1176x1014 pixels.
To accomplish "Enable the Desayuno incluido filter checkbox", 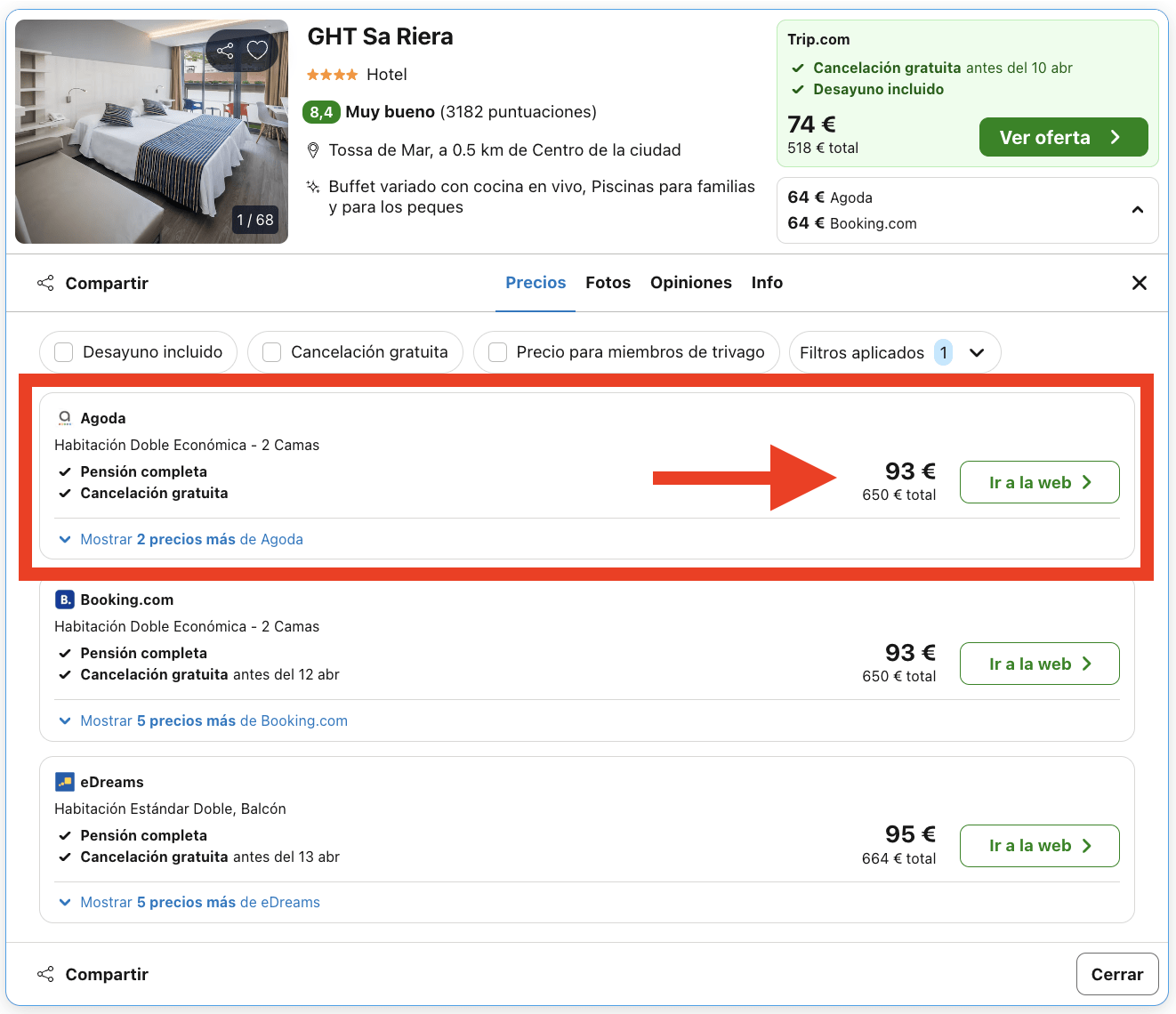I will coord(64,352).
